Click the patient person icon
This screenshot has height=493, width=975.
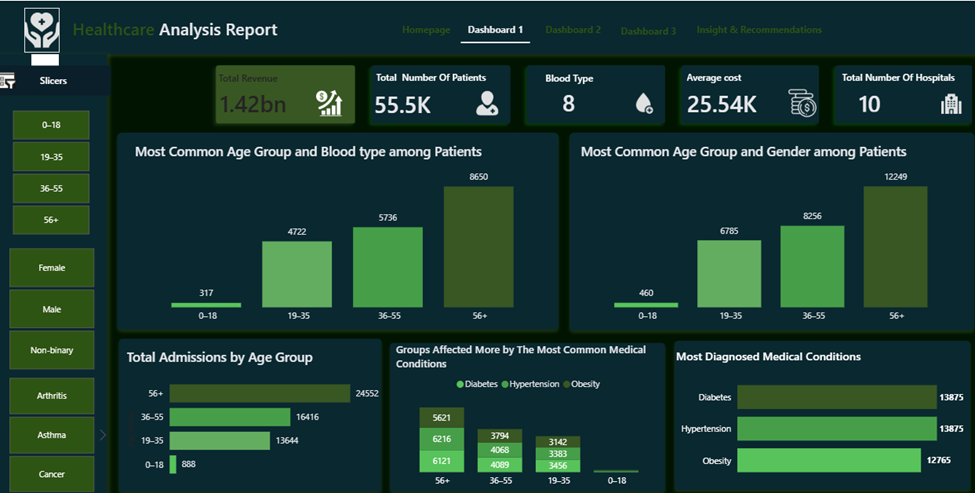(x=486, y=103)
